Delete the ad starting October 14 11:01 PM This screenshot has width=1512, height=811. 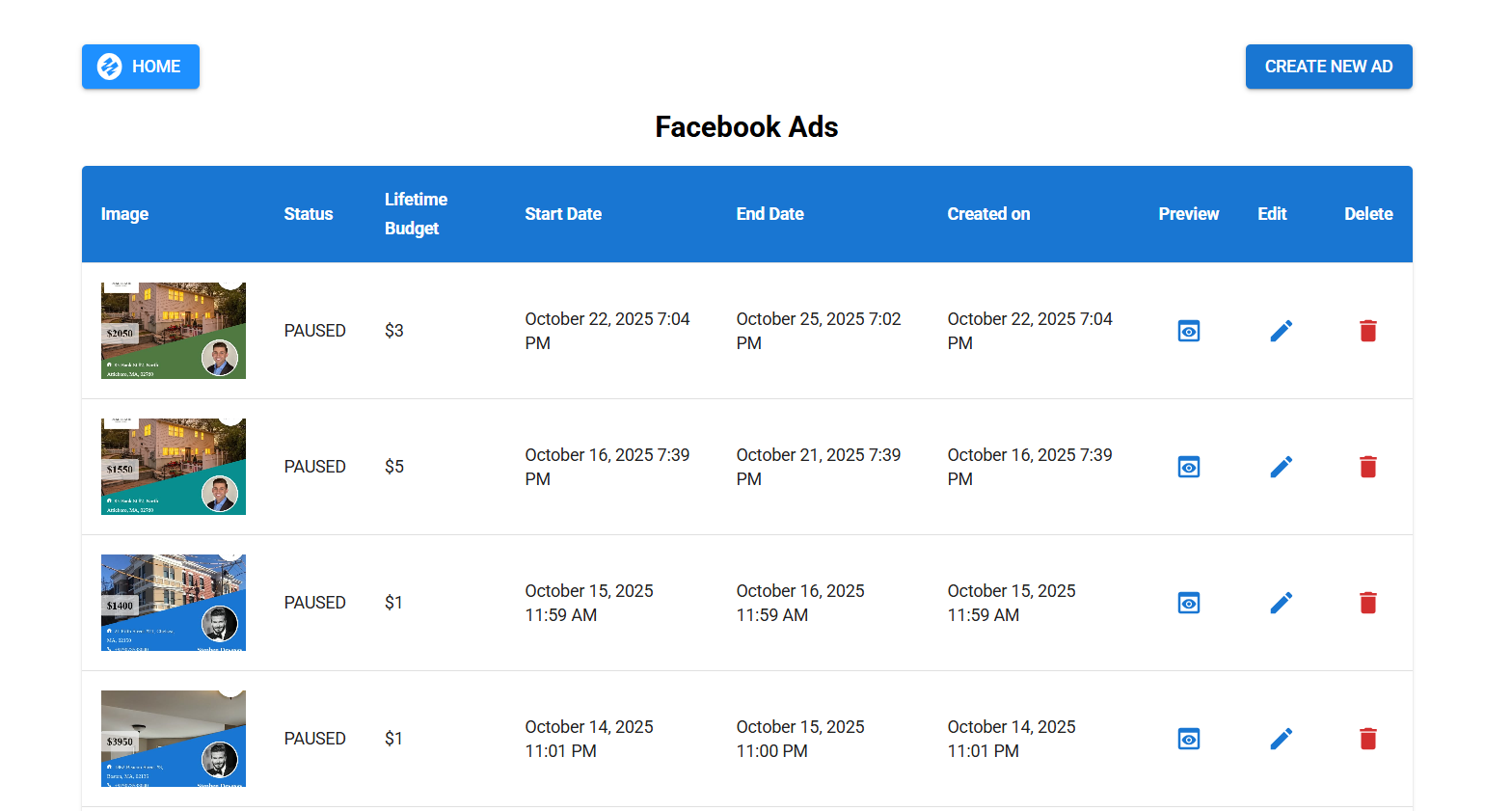(1367, 739)
